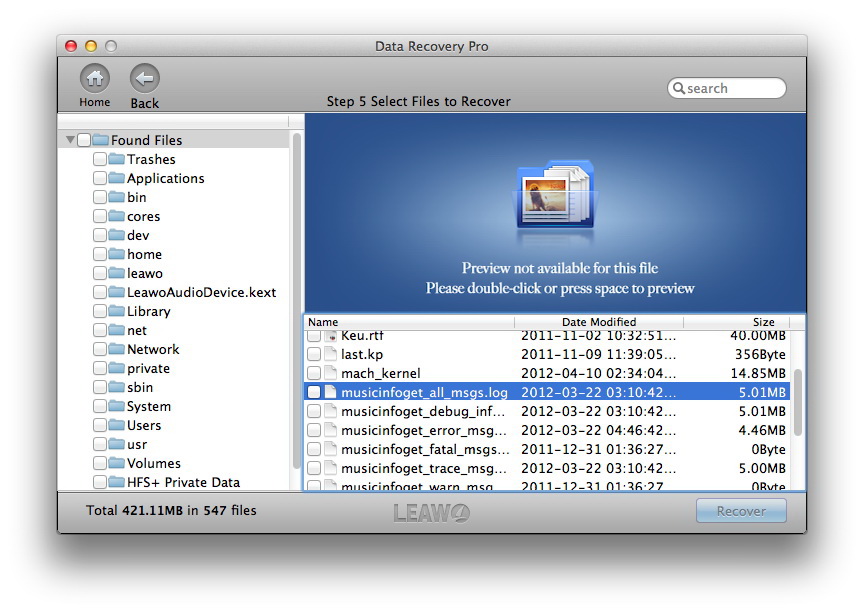Click the Recover button

[x=741, y=511]
